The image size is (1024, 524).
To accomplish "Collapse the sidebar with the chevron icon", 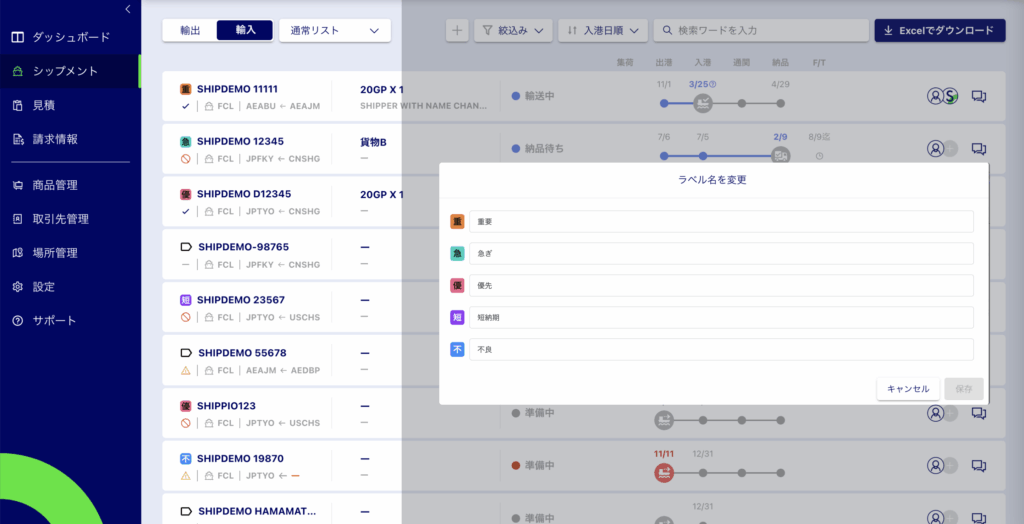I will (x=128, y=9).
